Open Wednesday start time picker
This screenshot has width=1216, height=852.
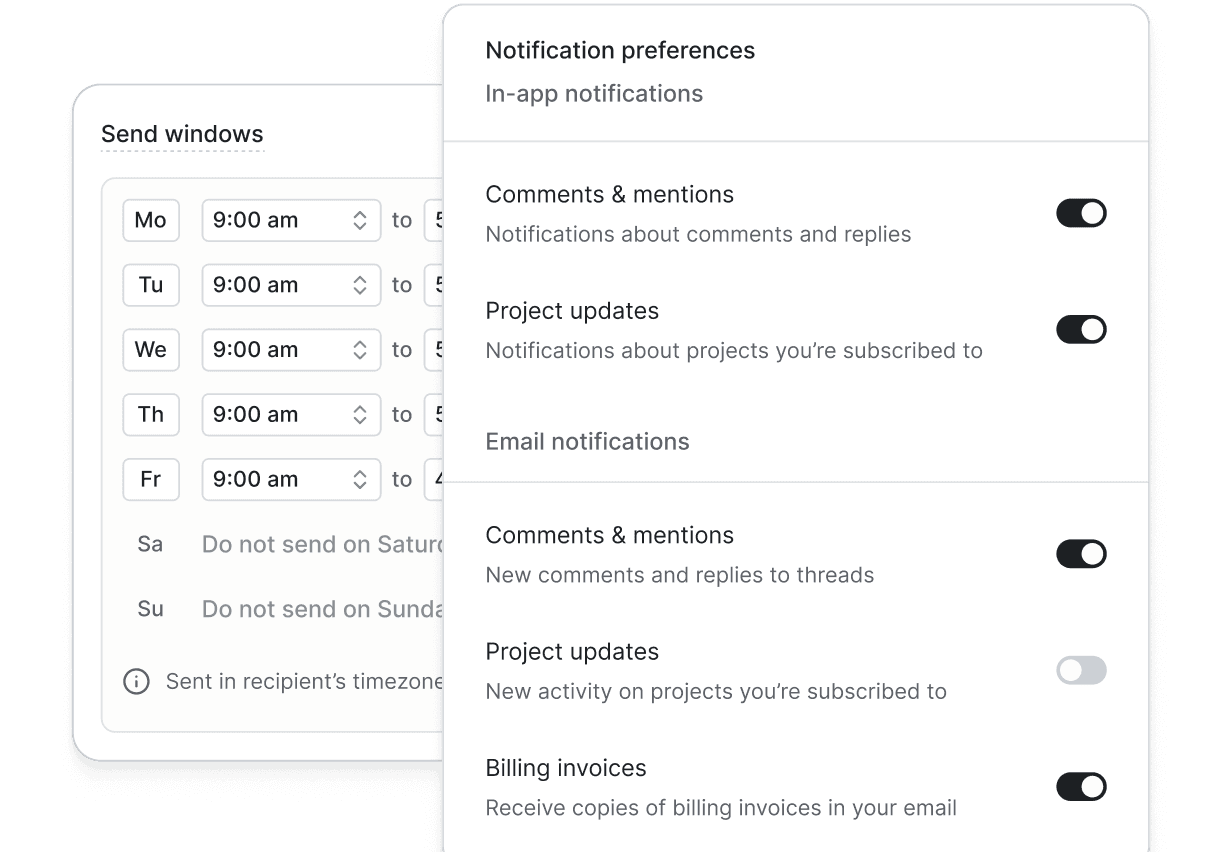290,350
